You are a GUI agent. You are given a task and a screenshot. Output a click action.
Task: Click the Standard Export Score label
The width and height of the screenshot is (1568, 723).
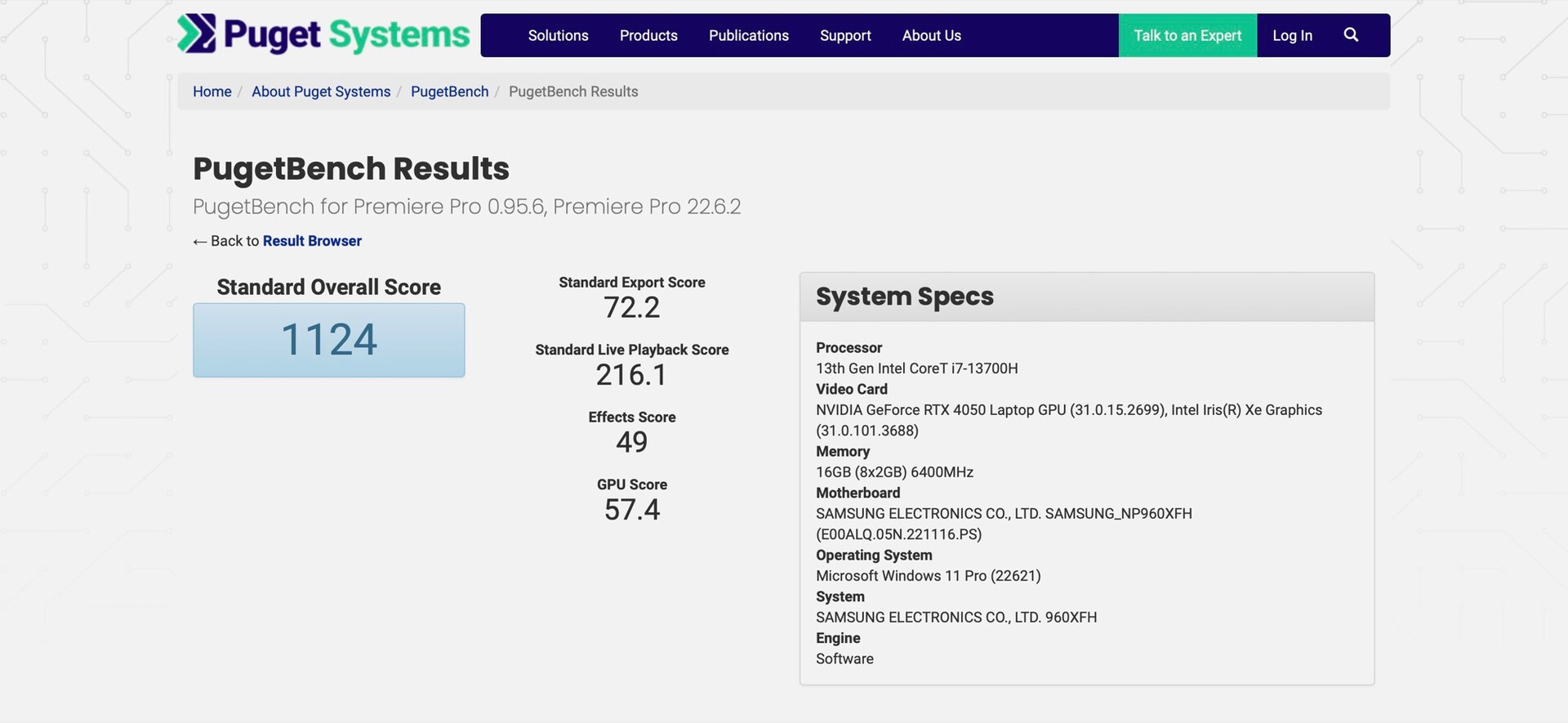tap(632, 283)
